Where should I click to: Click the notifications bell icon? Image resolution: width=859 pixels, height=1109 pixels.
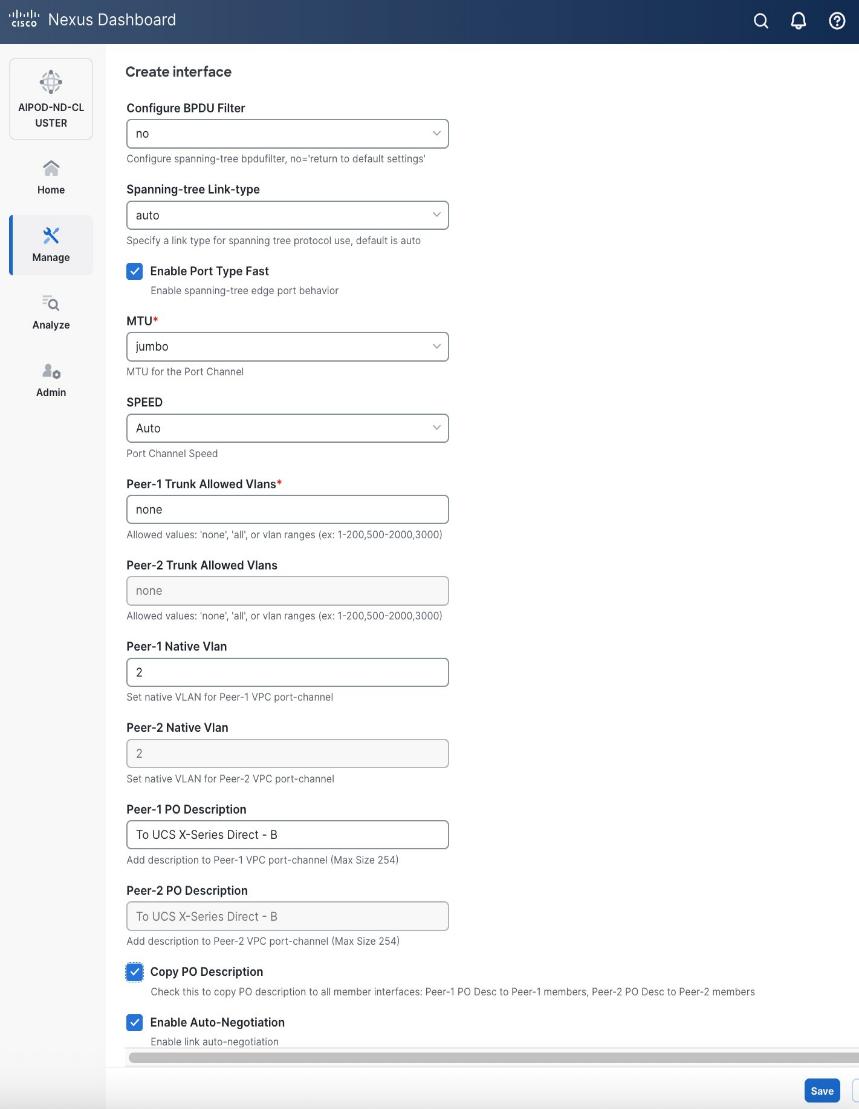pyautogui.click(x=798, y=20)
